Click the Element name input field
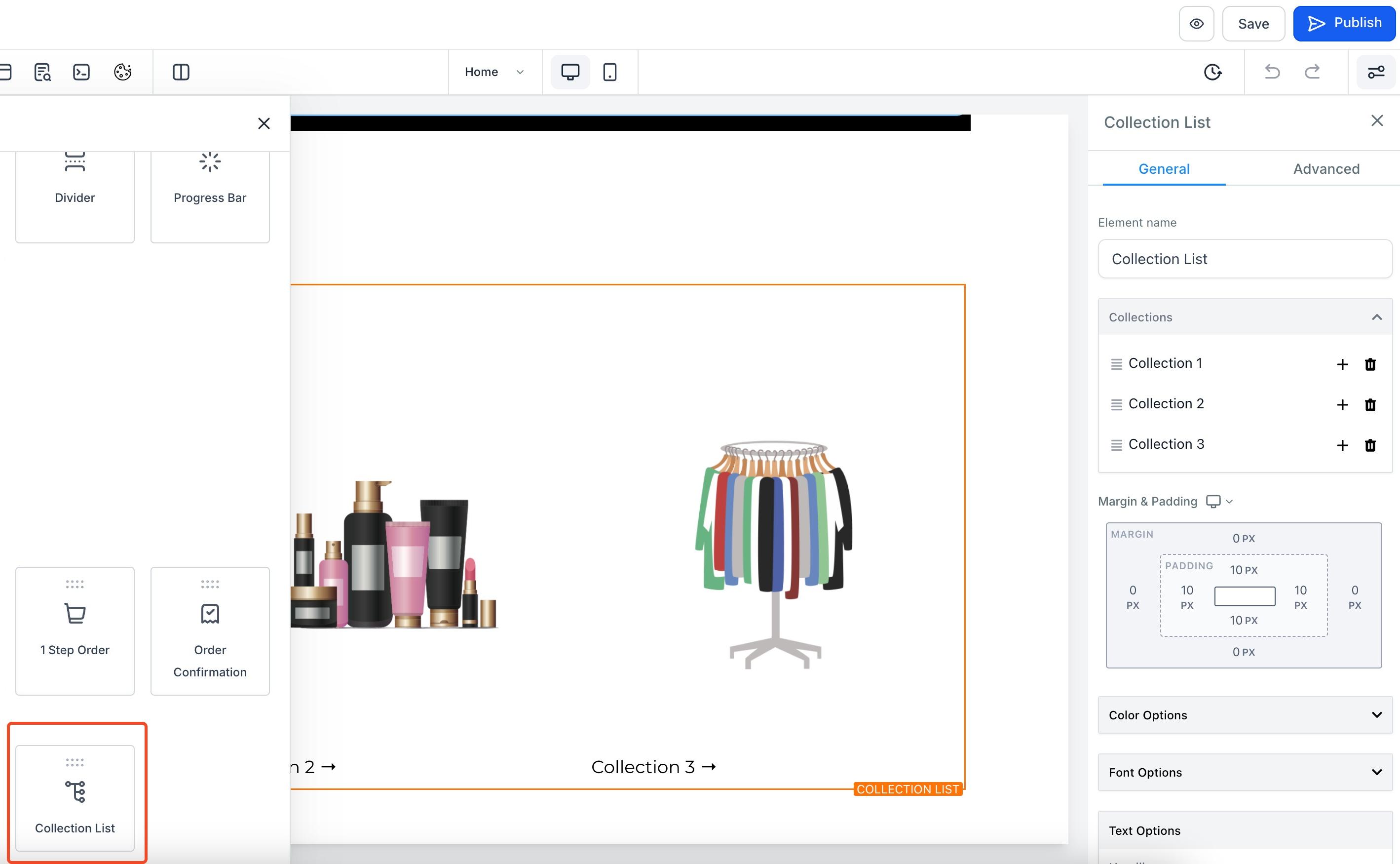Screen dimensions: 1400x864 [x=1245, y=259]
